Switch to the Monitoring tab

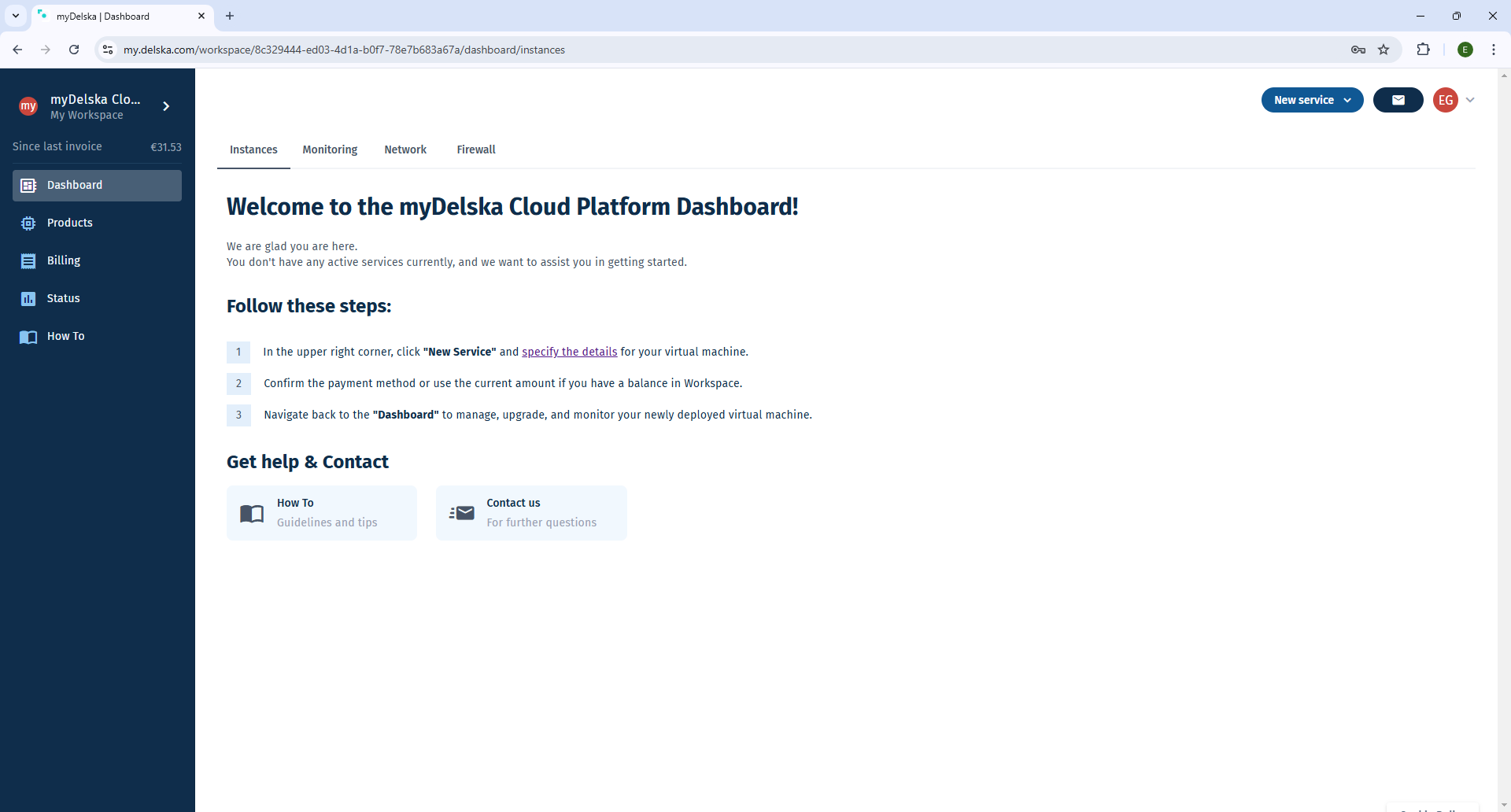(330, 149)
